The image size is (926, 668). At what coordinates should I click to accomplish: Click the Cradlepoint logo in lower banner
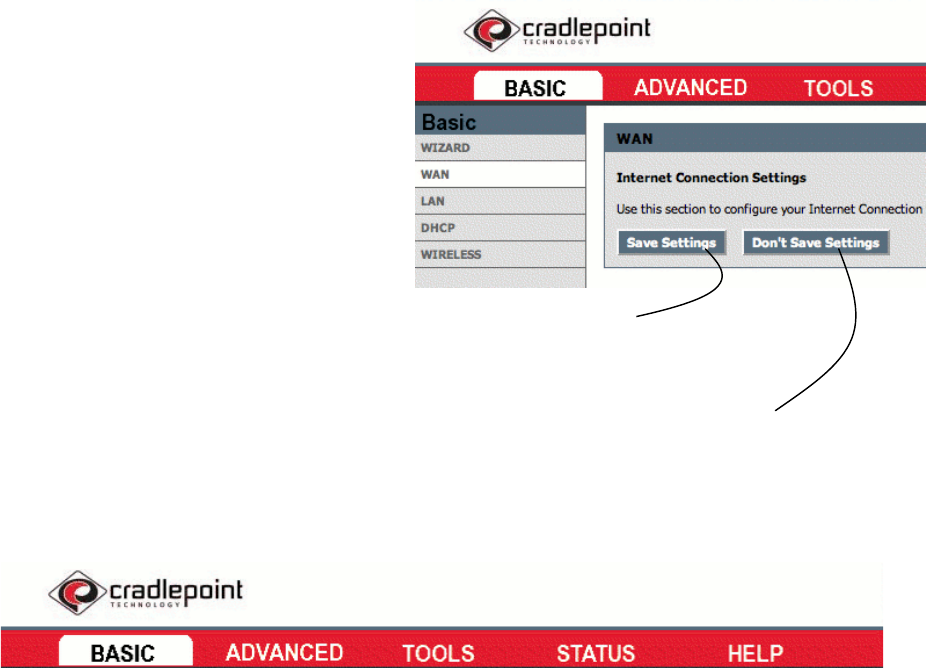[x=145, y=592]
